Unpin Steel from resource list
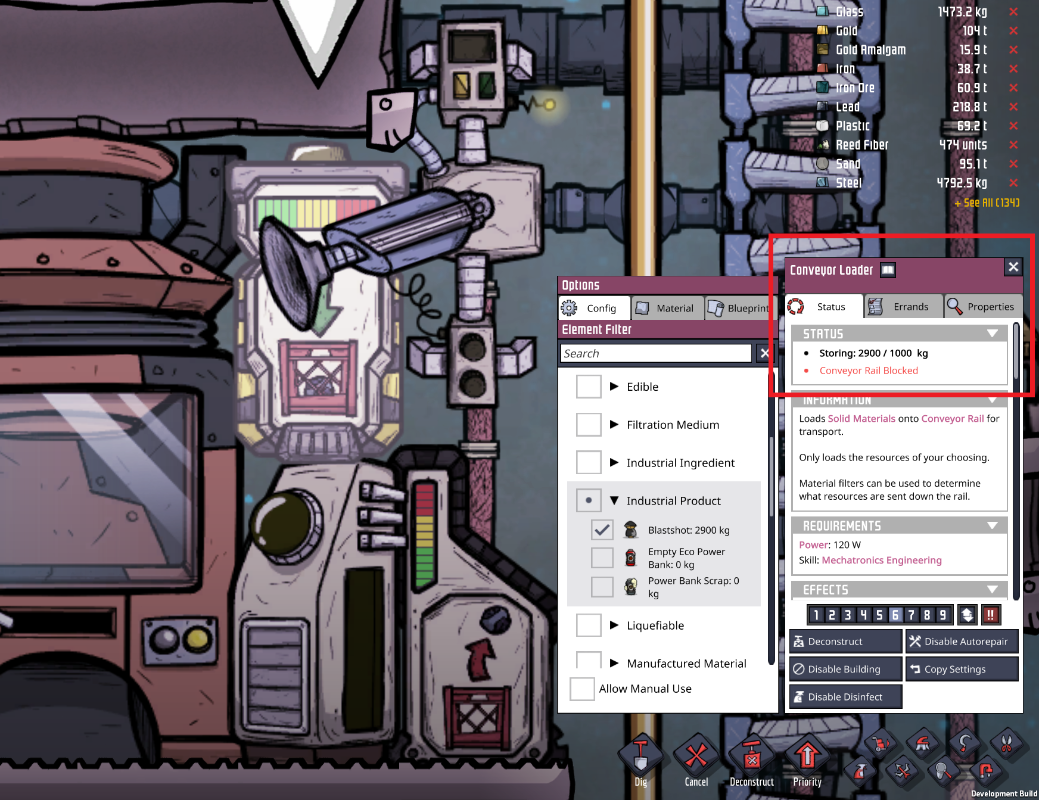This screenshot has height=800, width=1039. [1013, 183]
